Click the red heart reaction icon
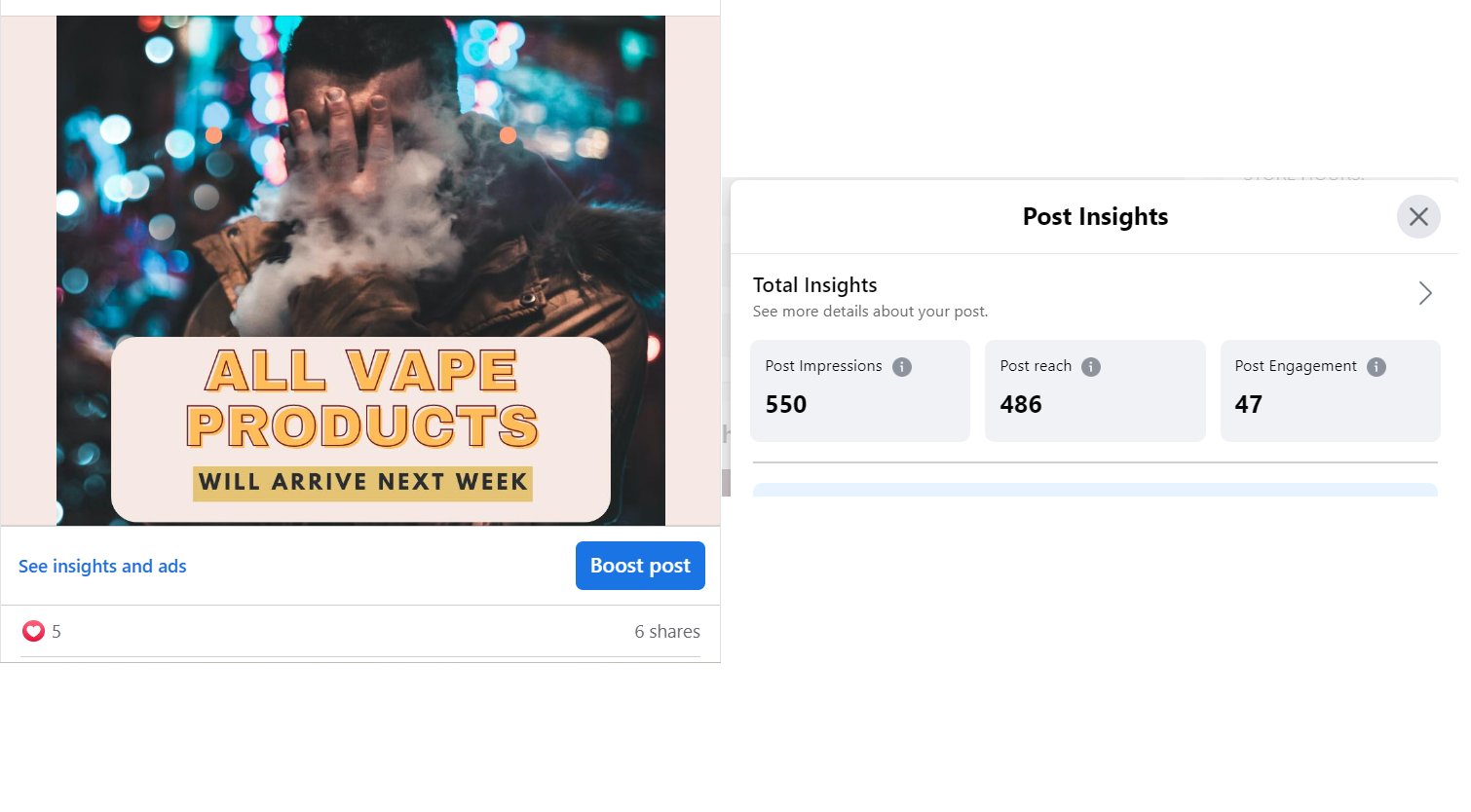Screen dimensions: 1471x812 pyautogui.click(x=33, y=631)
